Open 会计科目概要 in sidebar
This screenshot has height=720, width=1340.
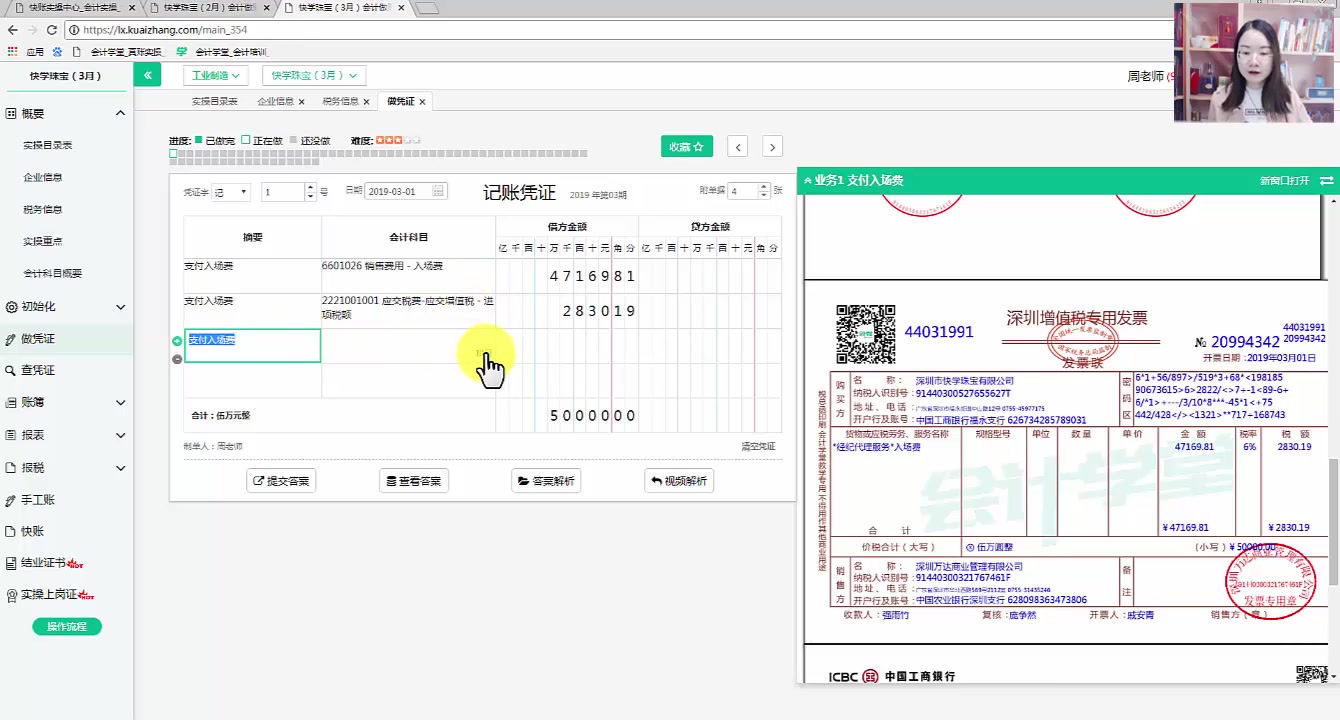53,273
